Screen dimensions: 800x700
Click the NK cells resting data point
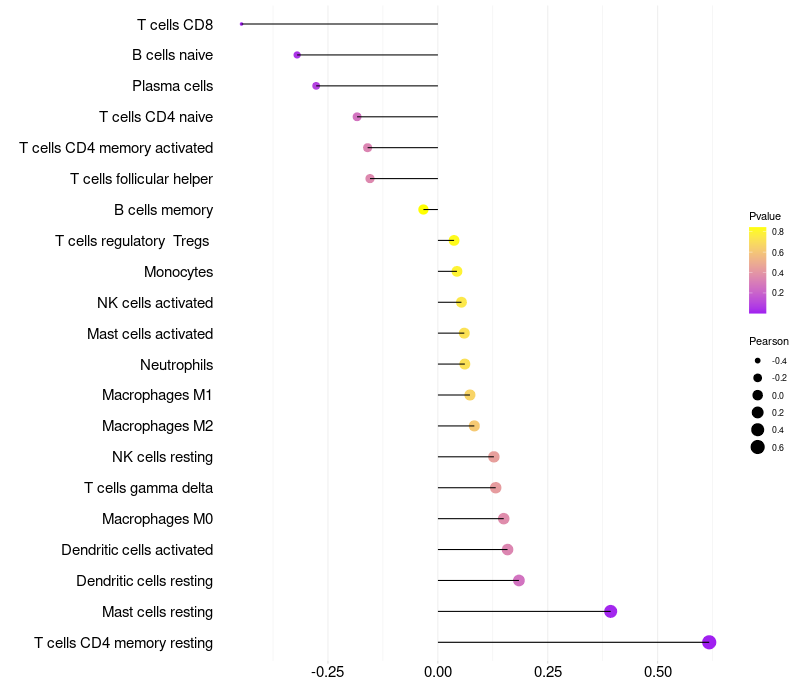(x=493, y=457)
